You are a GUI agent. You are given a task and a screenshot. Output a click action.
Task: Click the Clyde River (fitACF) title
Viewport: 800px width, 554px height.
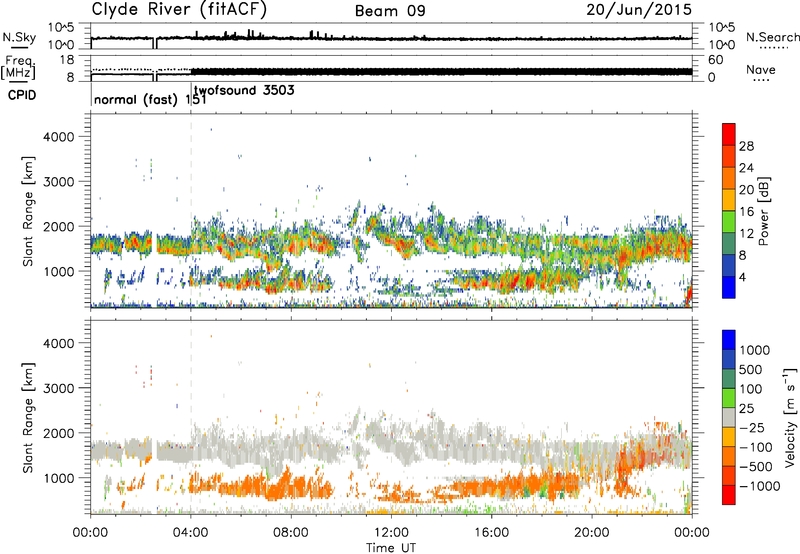(179, 10)
